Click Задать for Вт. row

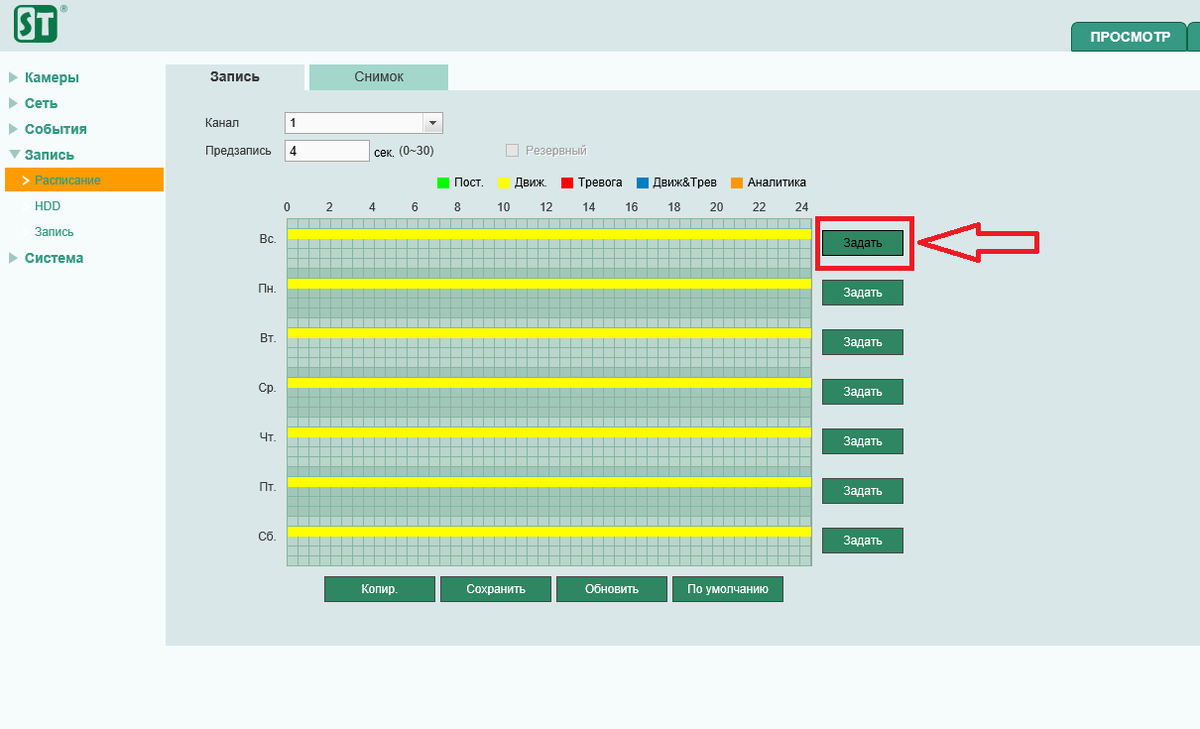tap(862, 342)
